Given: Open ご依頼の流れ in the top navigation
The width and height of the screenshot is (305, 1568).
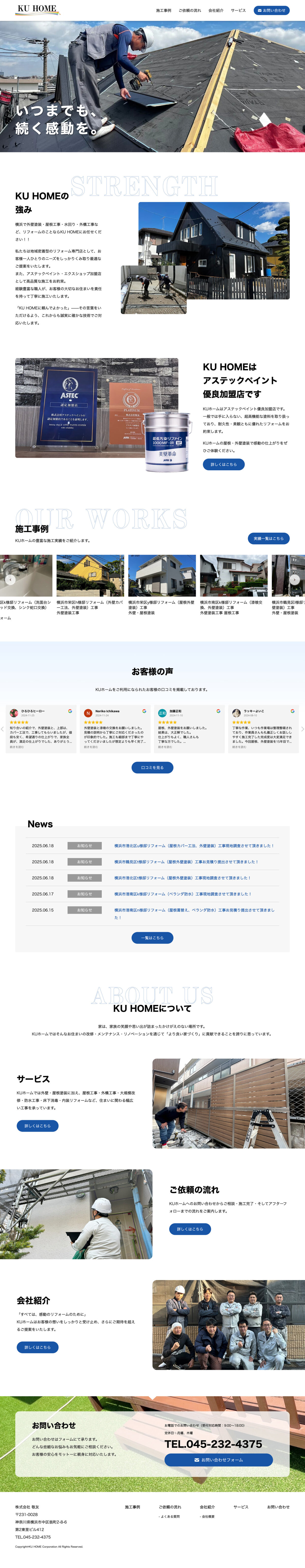Looking at the screenshot, I should coord(190,10).
